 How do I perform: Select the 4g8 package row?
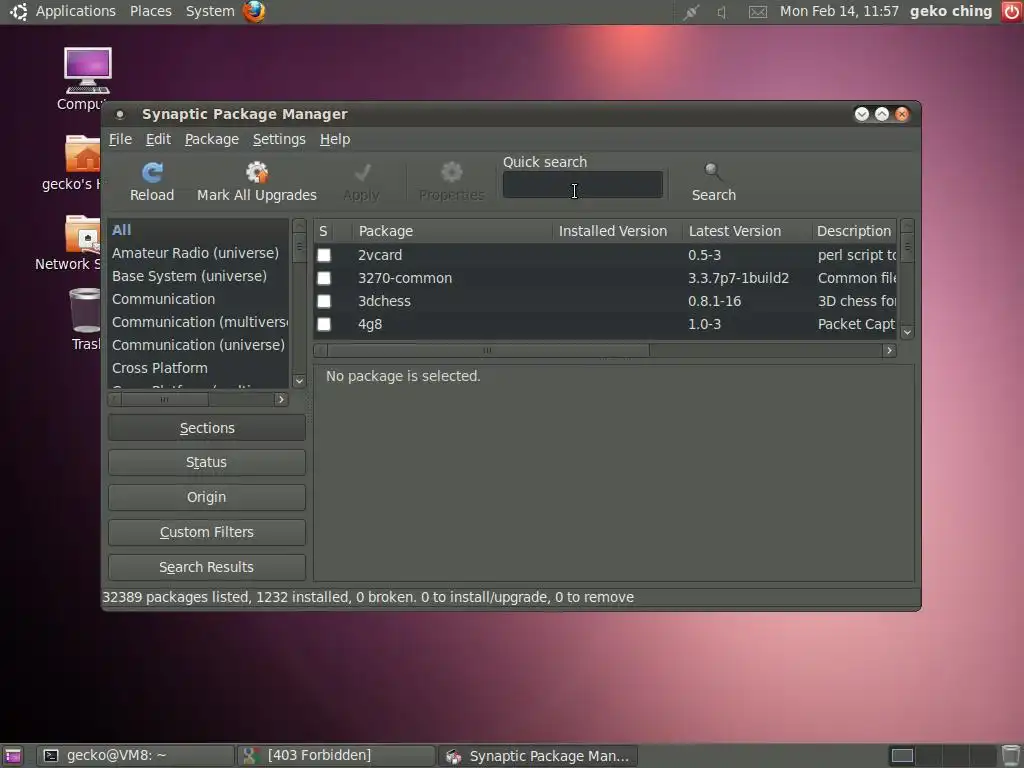[605, 324]
